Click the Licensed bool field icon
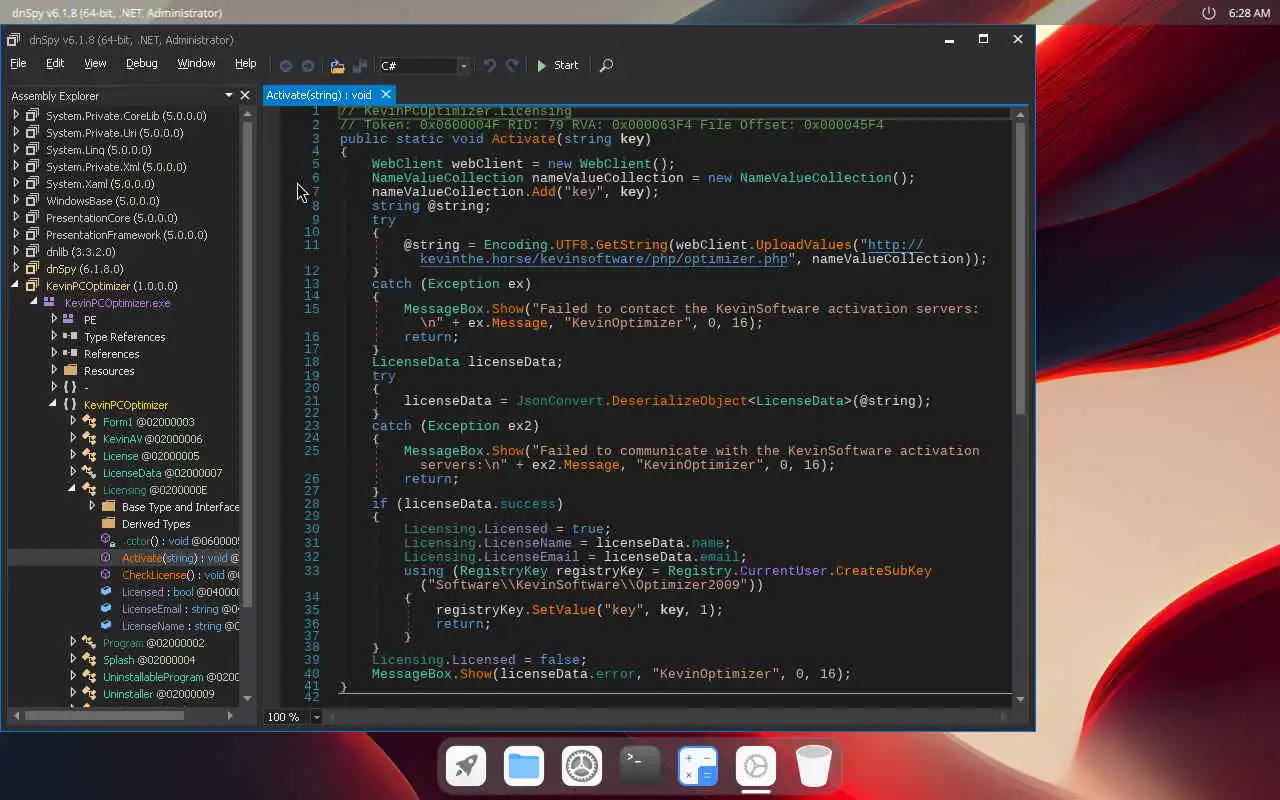Screen dimensions: 1280x800 (x=106, y=592)
